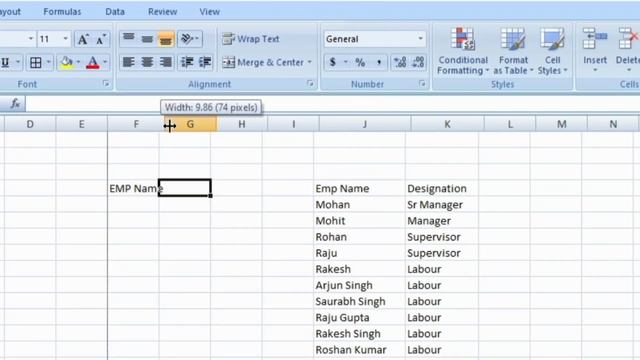Apply red Font Color

[93, 62]
